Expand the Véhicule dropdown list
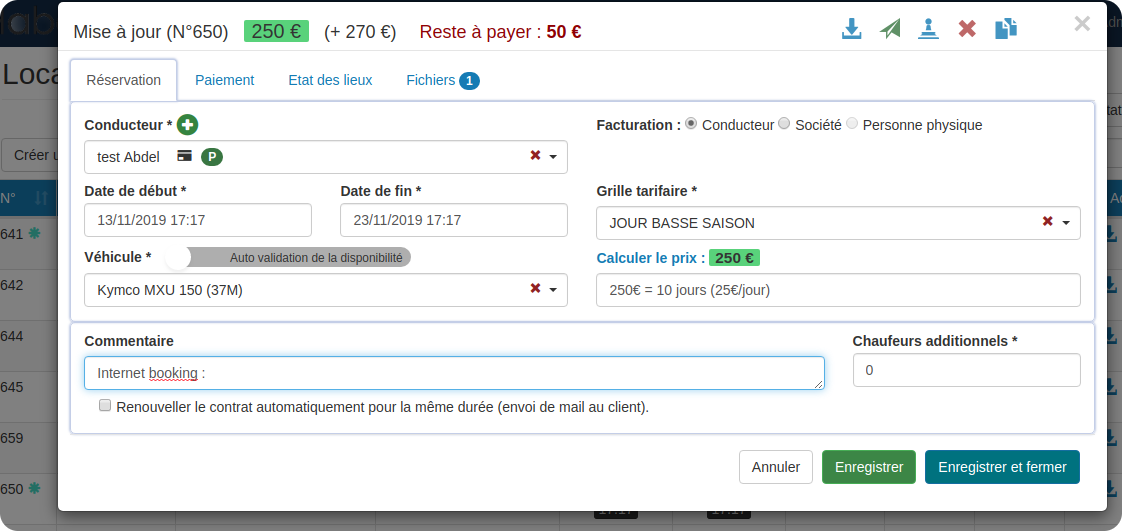This screenshot has width=1122, height=531. [x=553, y=290]
